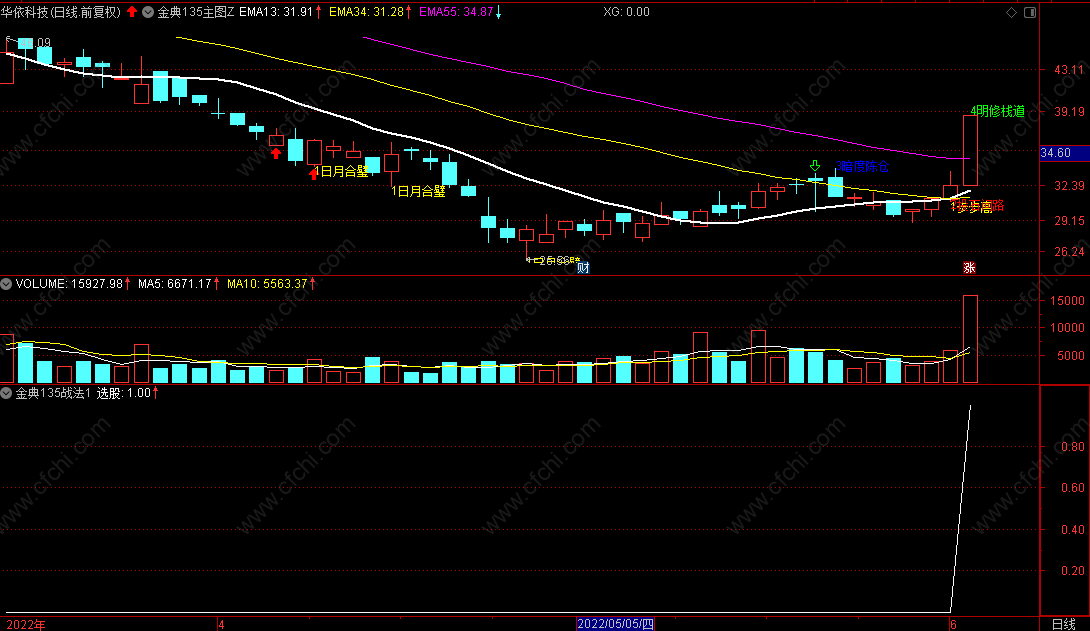Click the 0.80 value on indicator axis
1090x631 pixels.
(x=1073, y=446)
